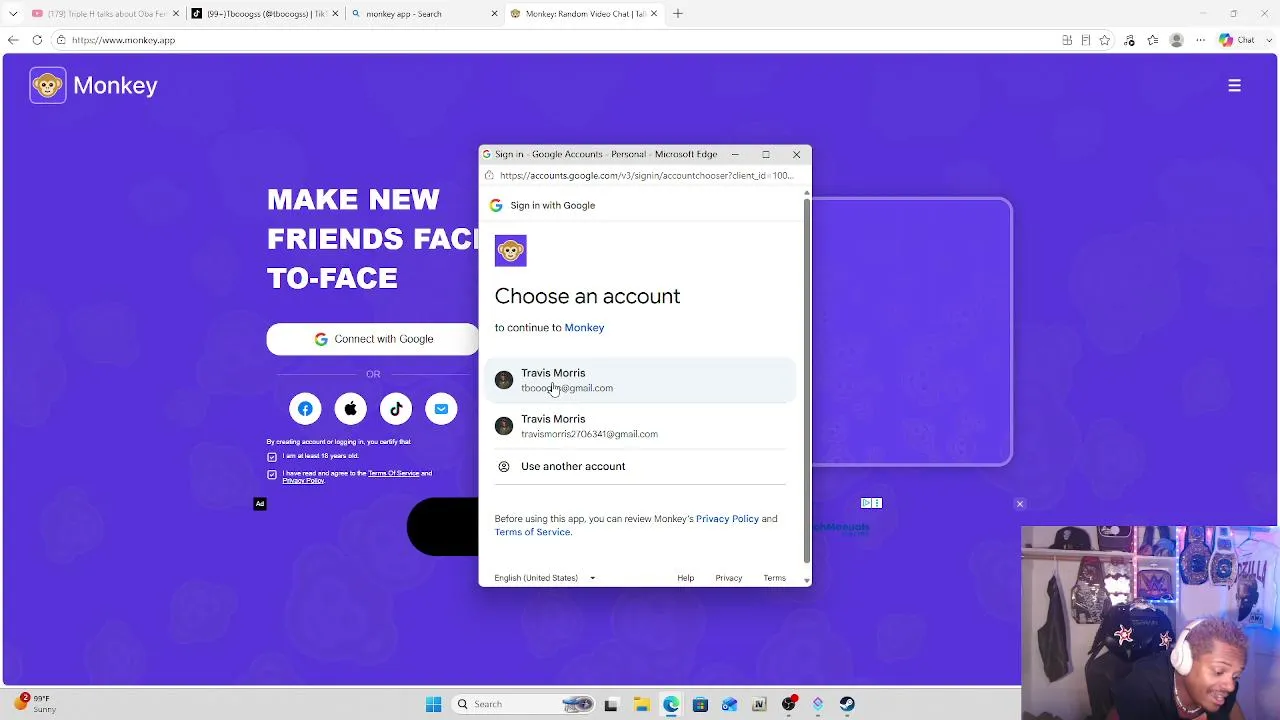Viewport: 1280px width, 720px height.
Task: Click the Monkey app icon in Google popup
Action: (510, 251)
